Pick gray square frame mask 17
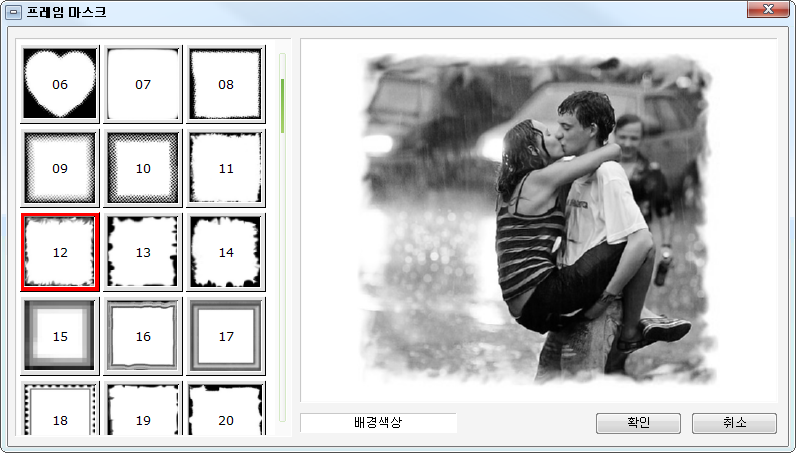This screenshot has height=453, width=796. point(226,336)
